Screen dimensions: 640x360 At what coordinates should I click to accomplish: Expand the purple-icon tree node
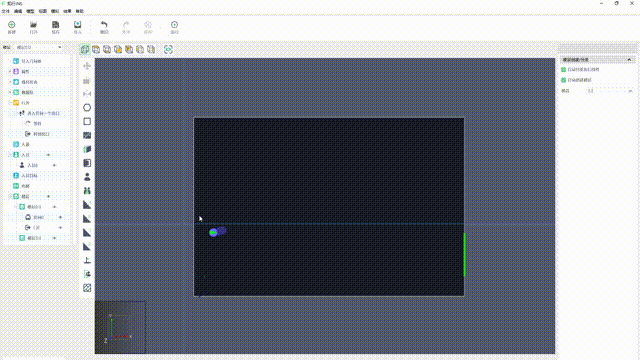click(x=10, y=71)
